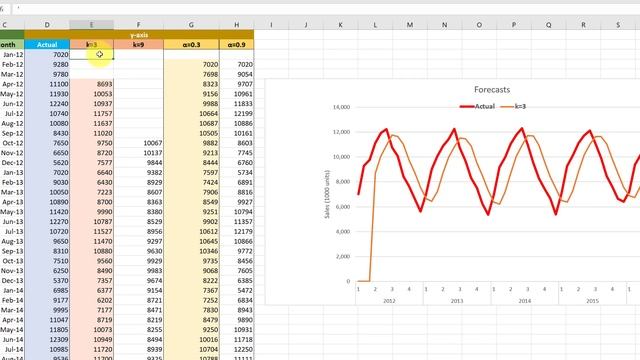
Task: Select the 'α=0.9' header cell
Action: 236,44
